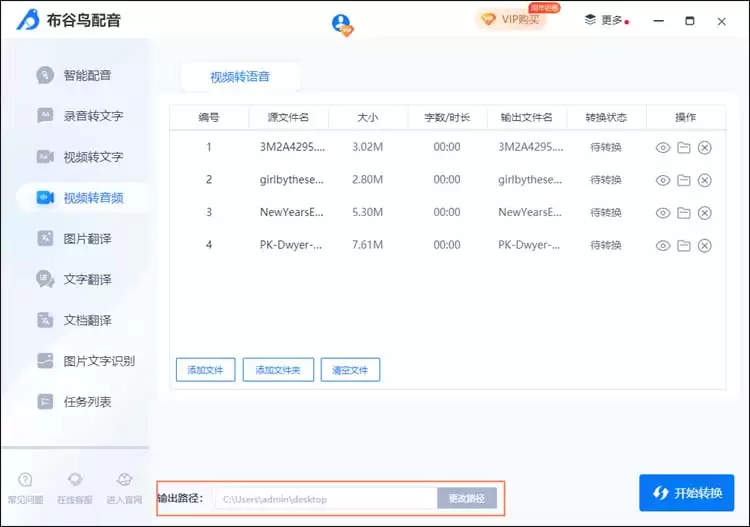Open VIP购买 purchase button

[x=511, y=20]
